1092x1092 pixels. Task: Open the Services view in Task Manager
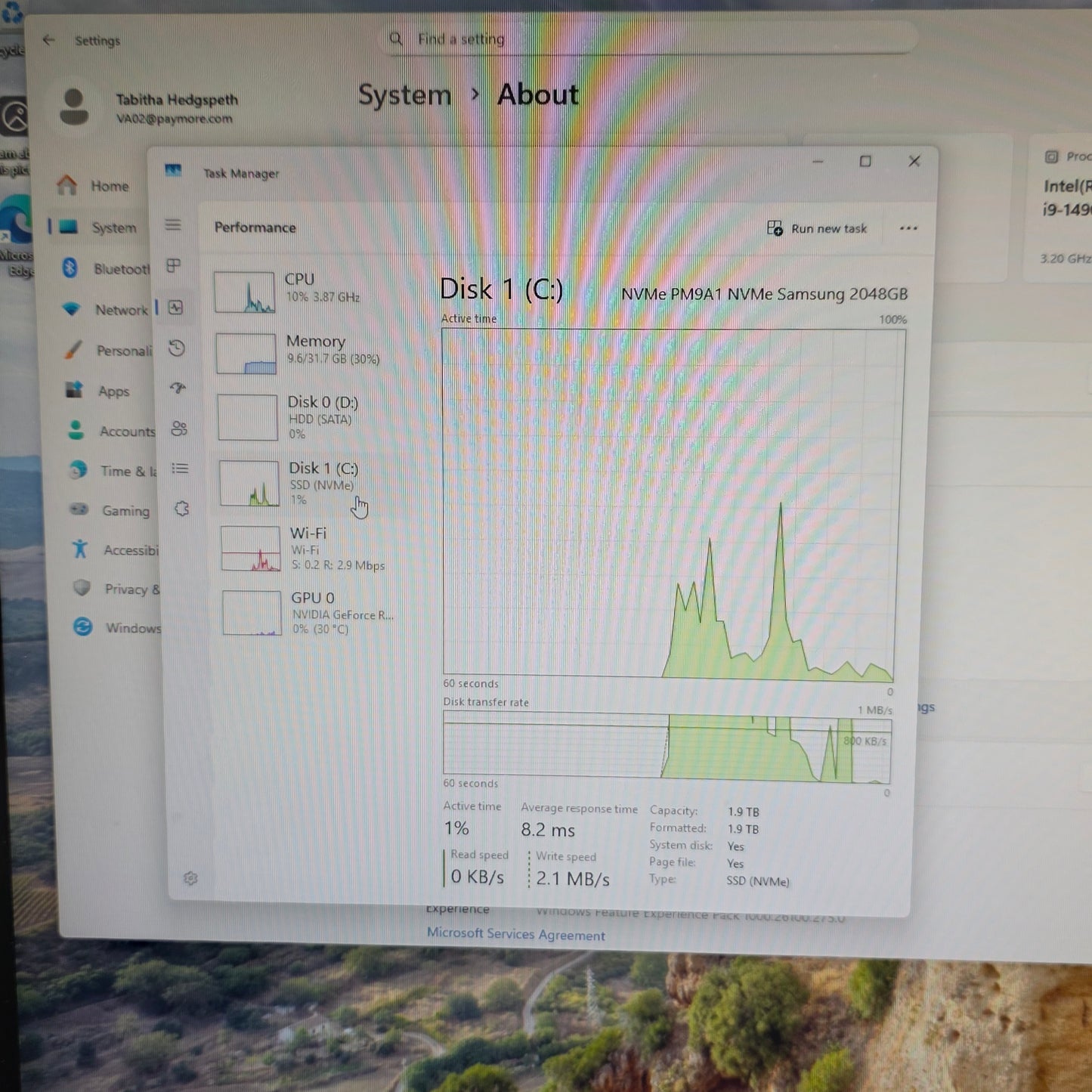tap(181, 509)
